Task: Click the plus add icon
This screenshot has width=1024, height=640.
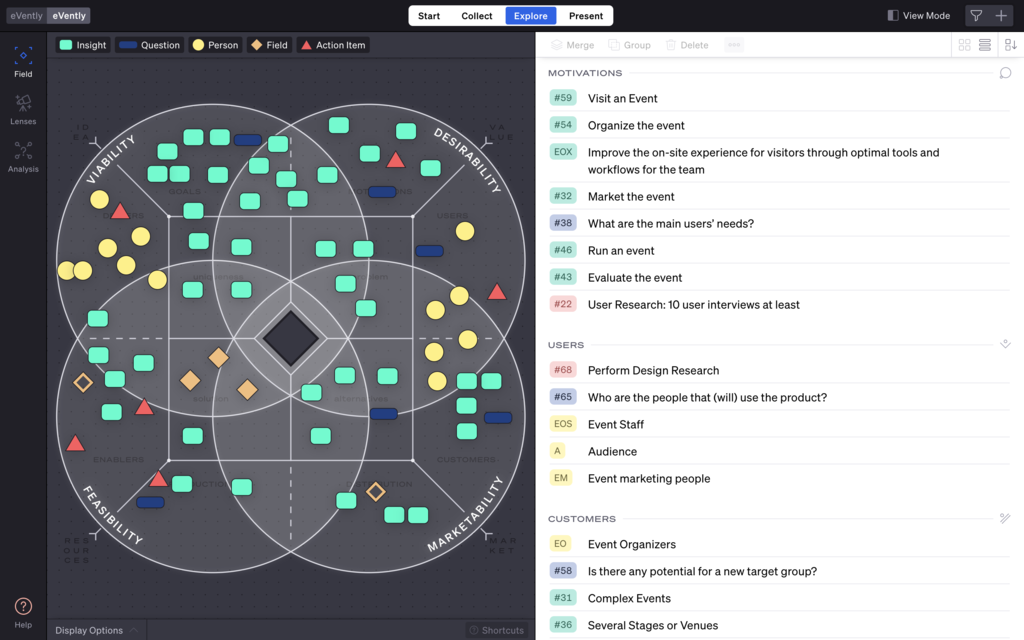Action: click(x=1000, y=16)
